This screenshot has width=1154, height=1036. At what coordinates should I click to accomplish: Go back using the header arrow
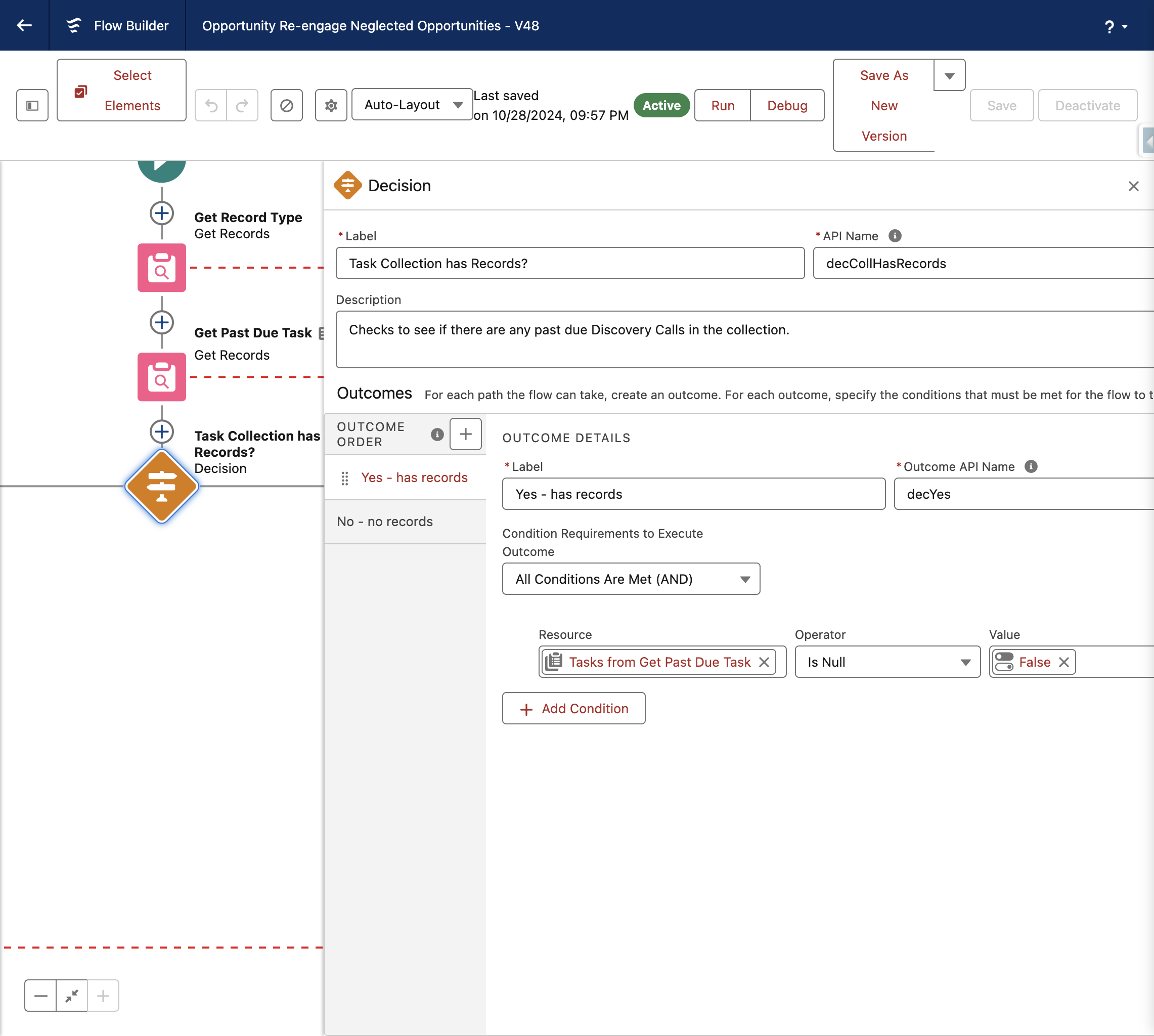[24, 25]
